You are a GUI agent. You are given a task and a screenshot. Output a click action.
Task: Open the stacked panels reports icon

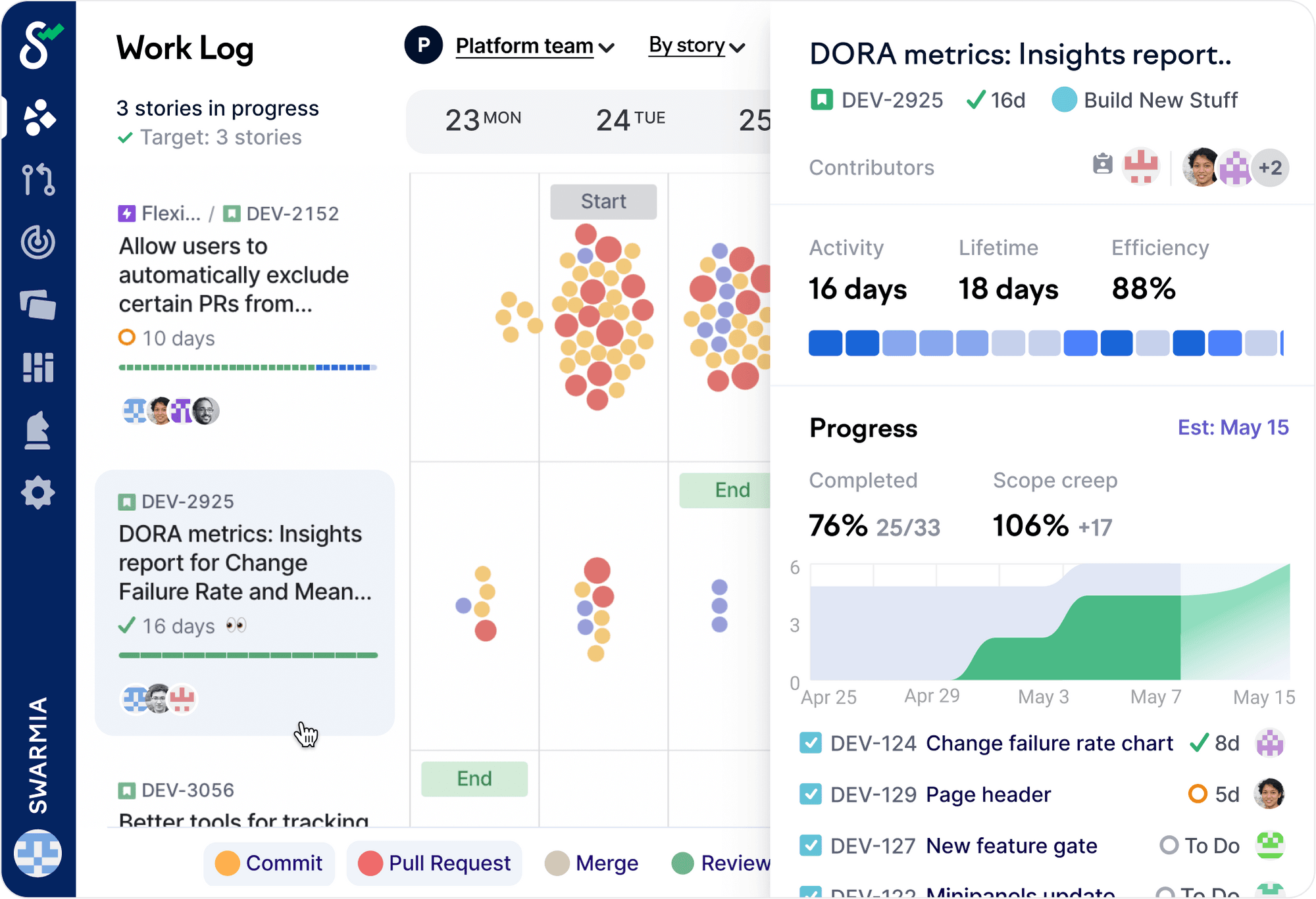point(39,304)
